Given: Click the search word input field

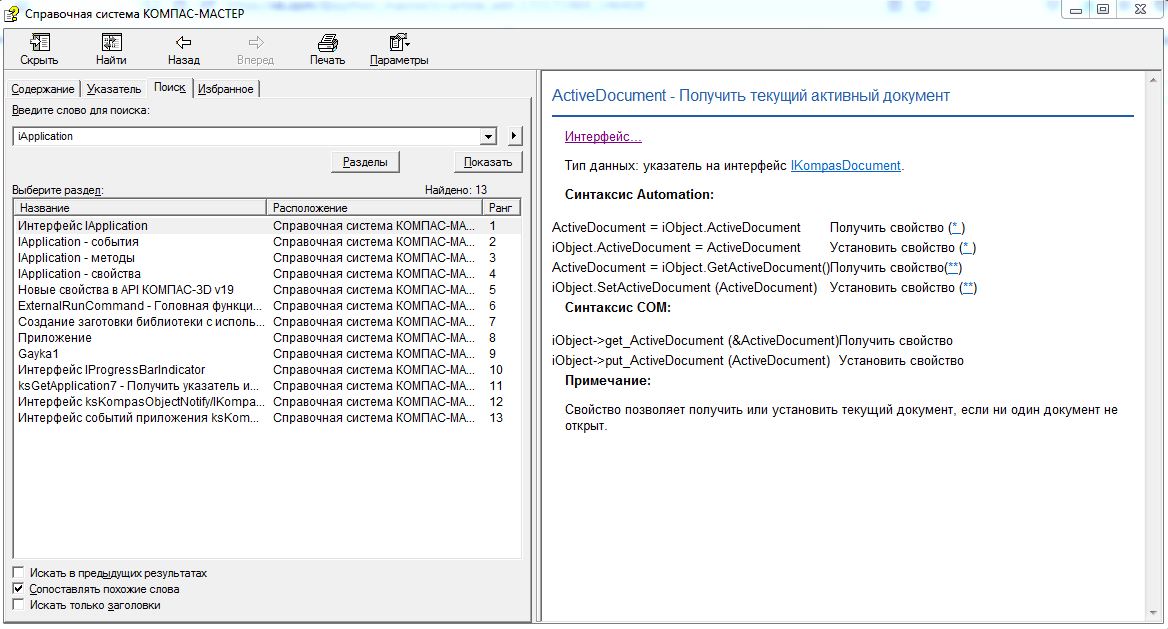Looking at the screenshot, I should point(247,136).
